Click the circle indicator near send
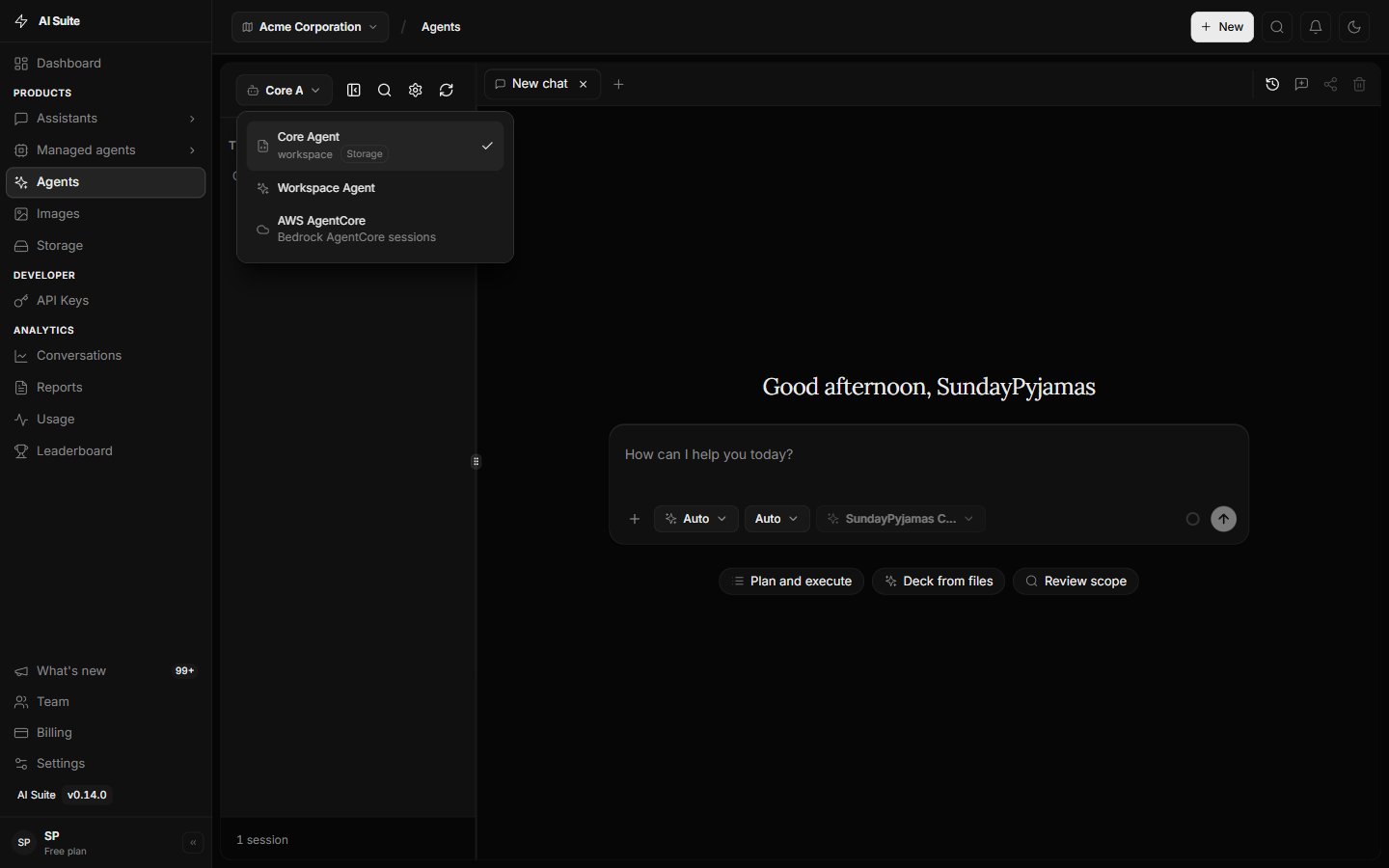Image resolution: width=1389 pixels, height=868 pixels. tap(1192, 519)
